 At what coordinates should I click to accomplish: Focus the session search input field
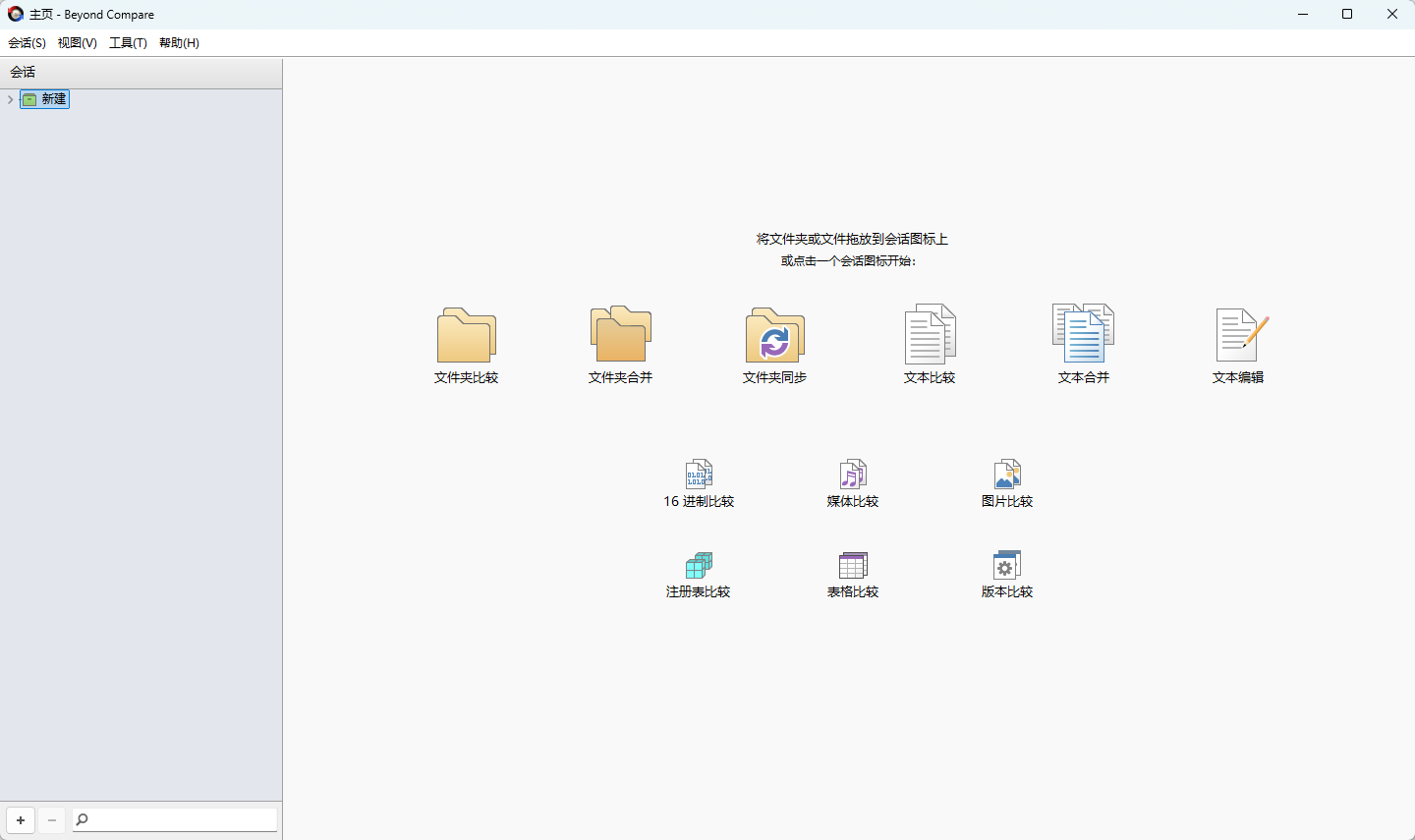[x=175, y=819]
